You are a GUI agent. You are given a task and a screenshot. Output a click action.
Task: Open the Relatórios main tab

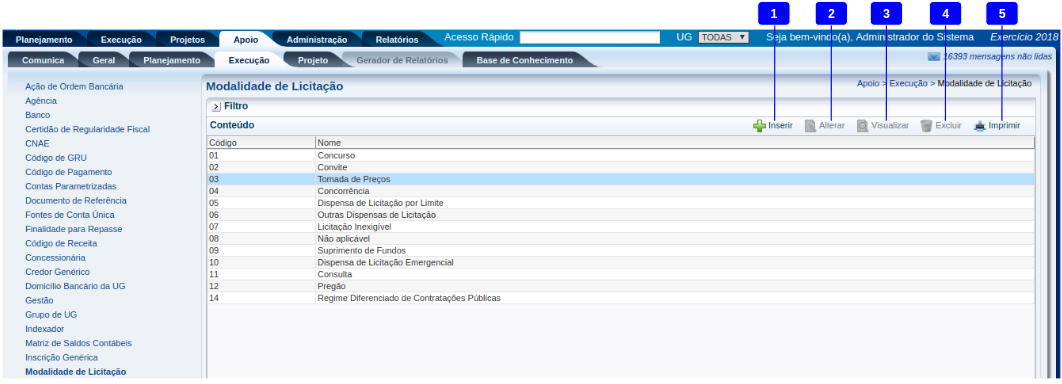coord(396,39)
